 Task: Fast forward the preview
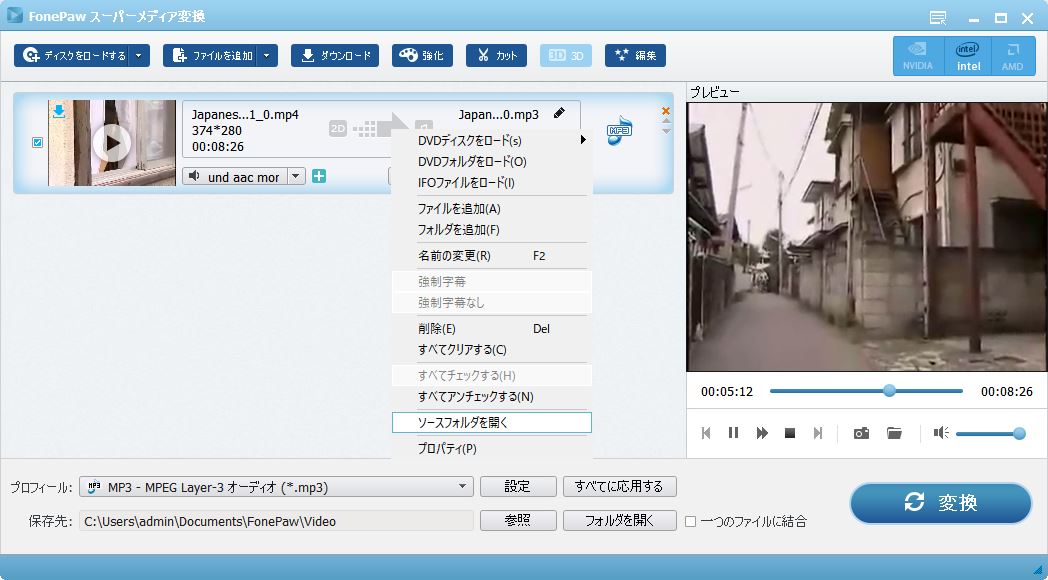pos(762,433)
